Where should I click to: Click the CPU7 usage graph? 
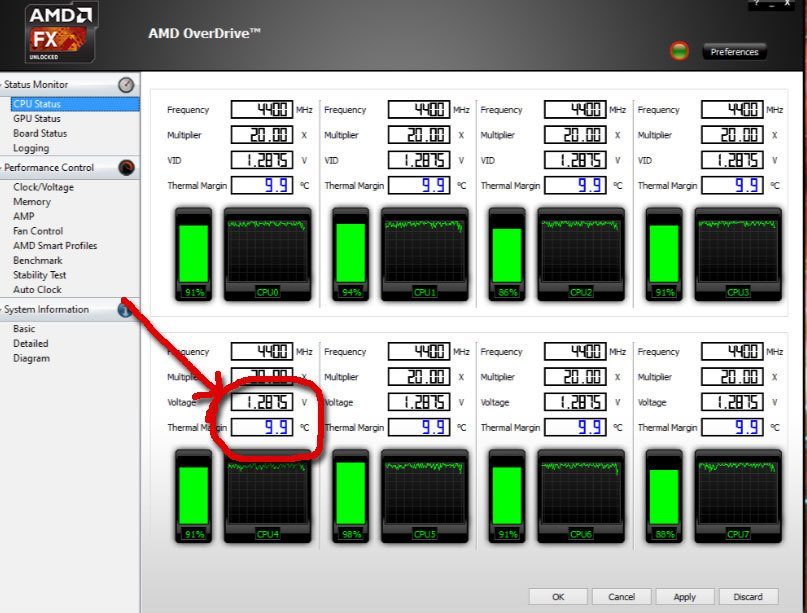[x=738, y=496]
